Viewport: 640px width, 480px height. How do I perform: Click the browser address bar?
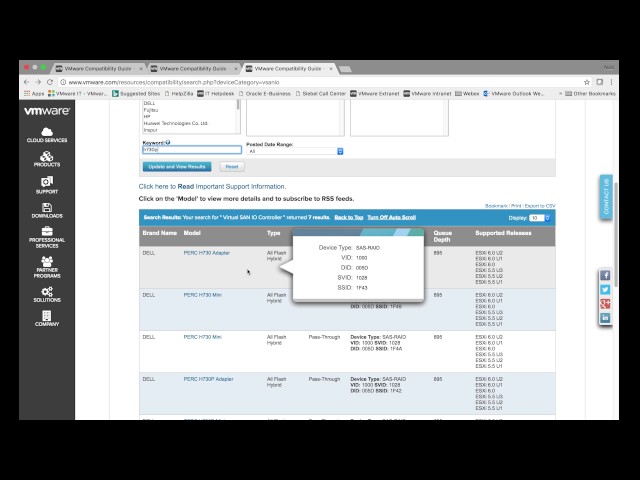click(x=319, y=82)
